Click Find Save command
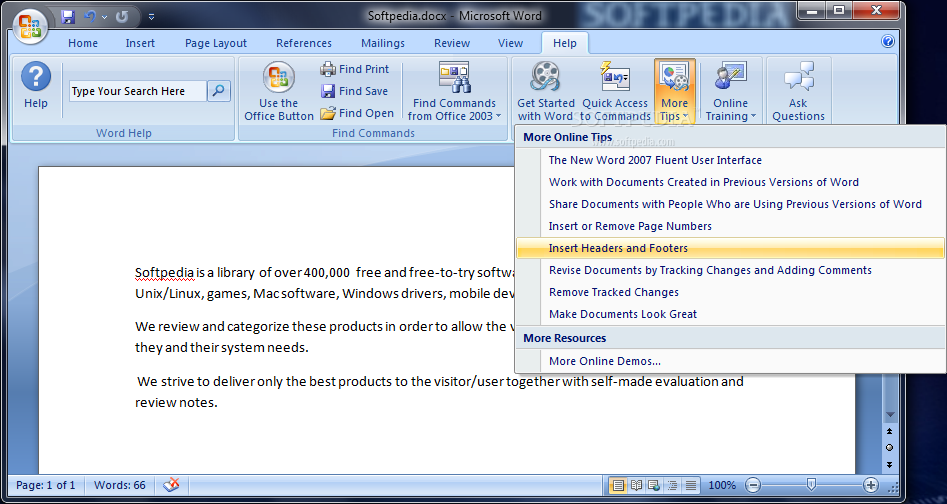947x504 pixels. [x=355, y=91]
